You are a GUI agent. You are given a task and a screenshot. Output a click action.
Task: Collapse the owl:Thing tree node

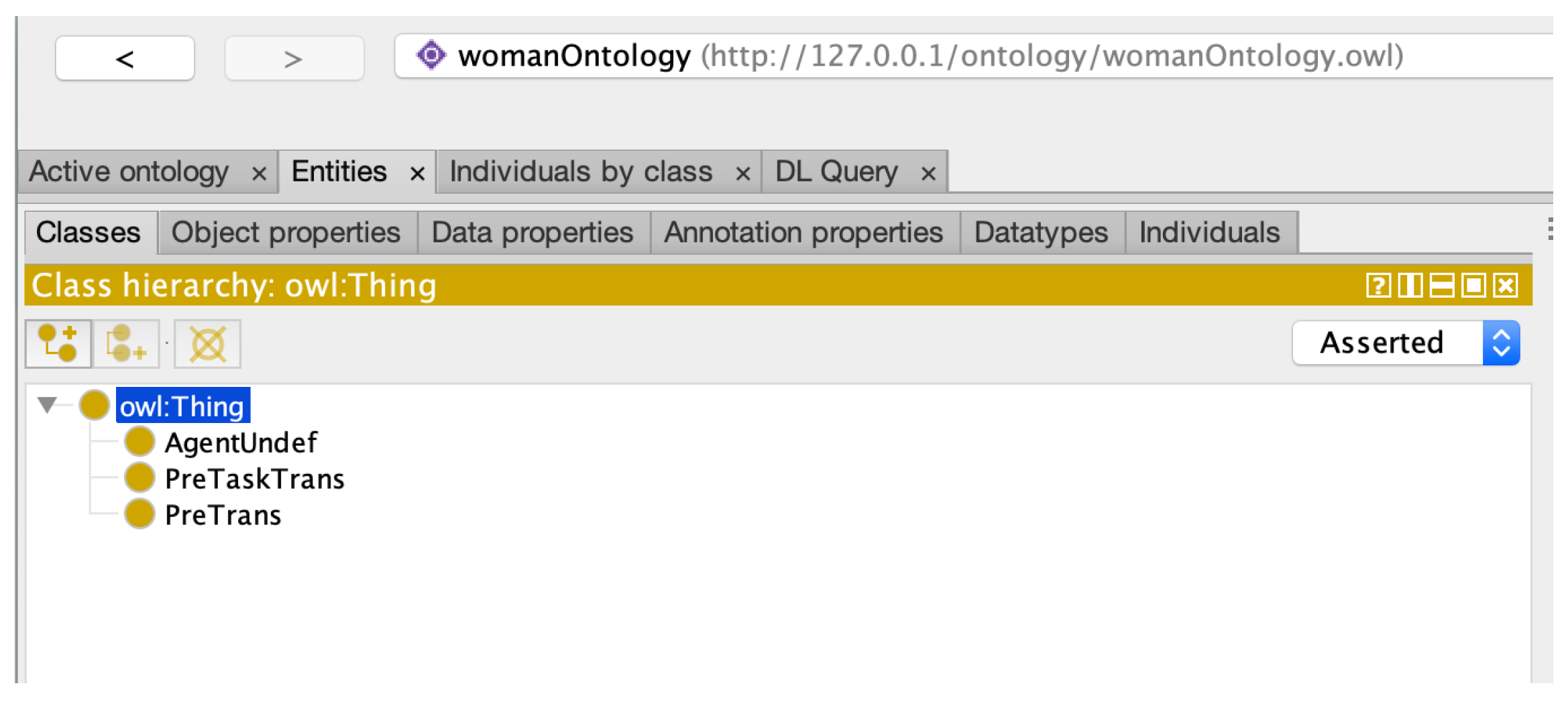[47, 405]
